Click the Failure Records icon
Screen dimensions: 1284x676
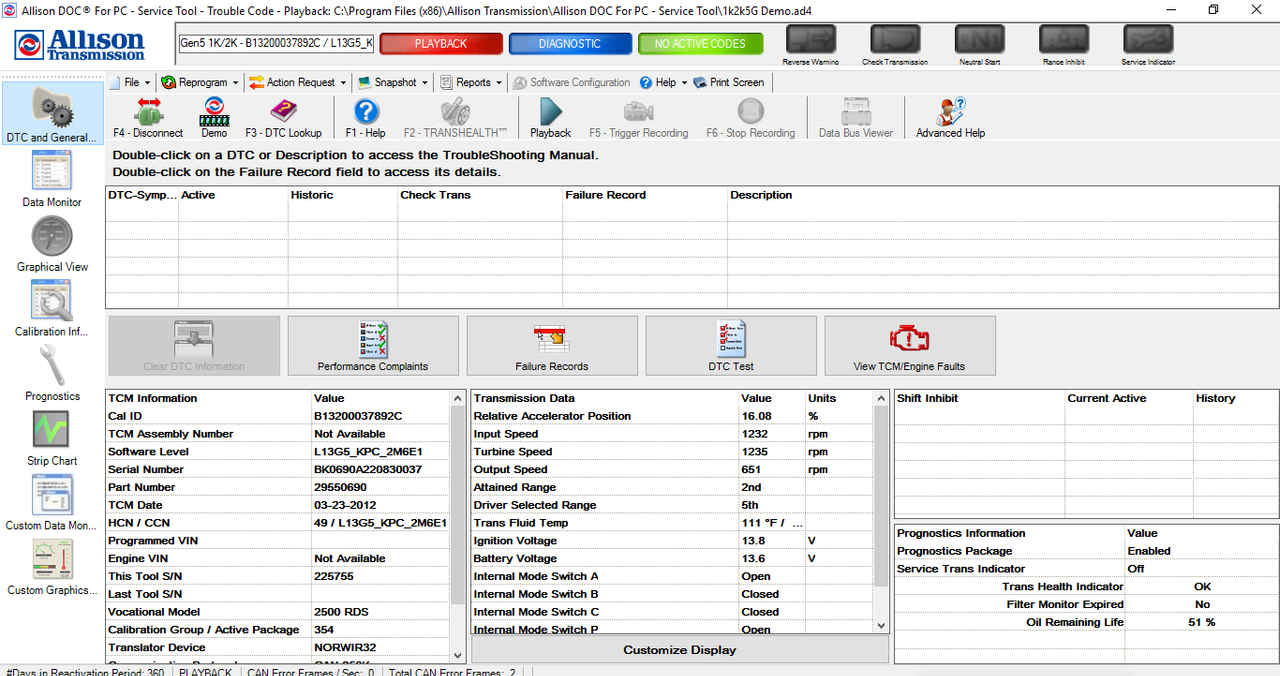pyautogui.click(x=552, y=345)
